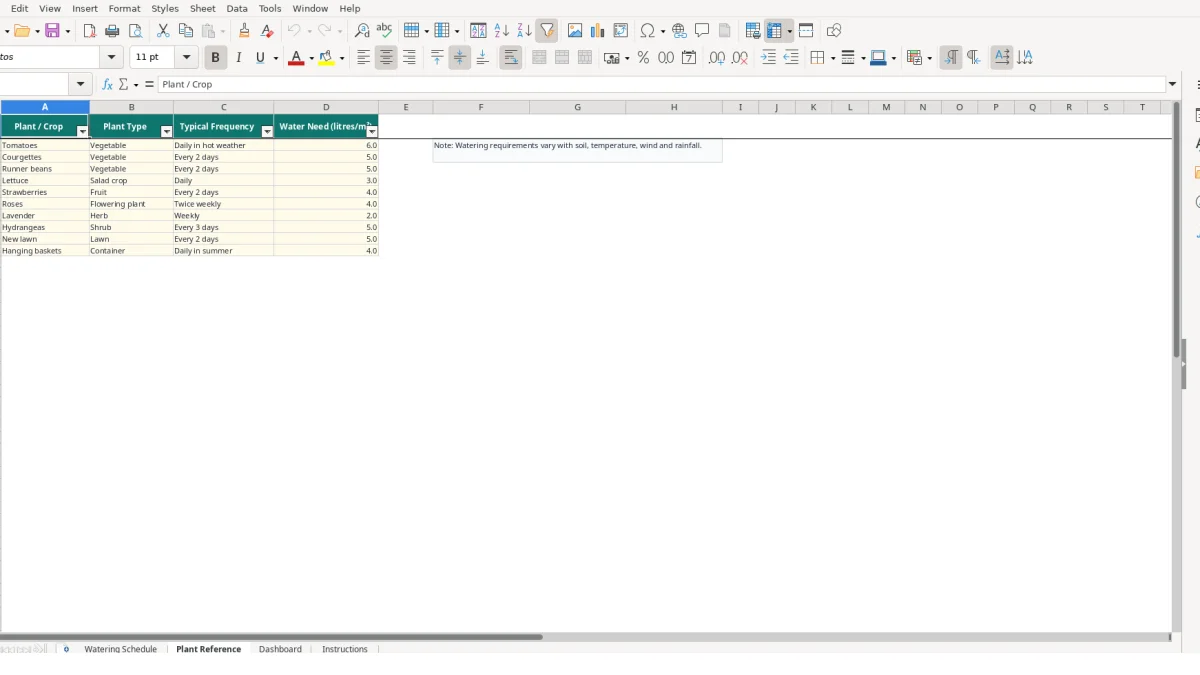The width and height of the screenshot is (1200, 675).
Task: Toggle Center Horizontally alignment
Action: (386, 58)
